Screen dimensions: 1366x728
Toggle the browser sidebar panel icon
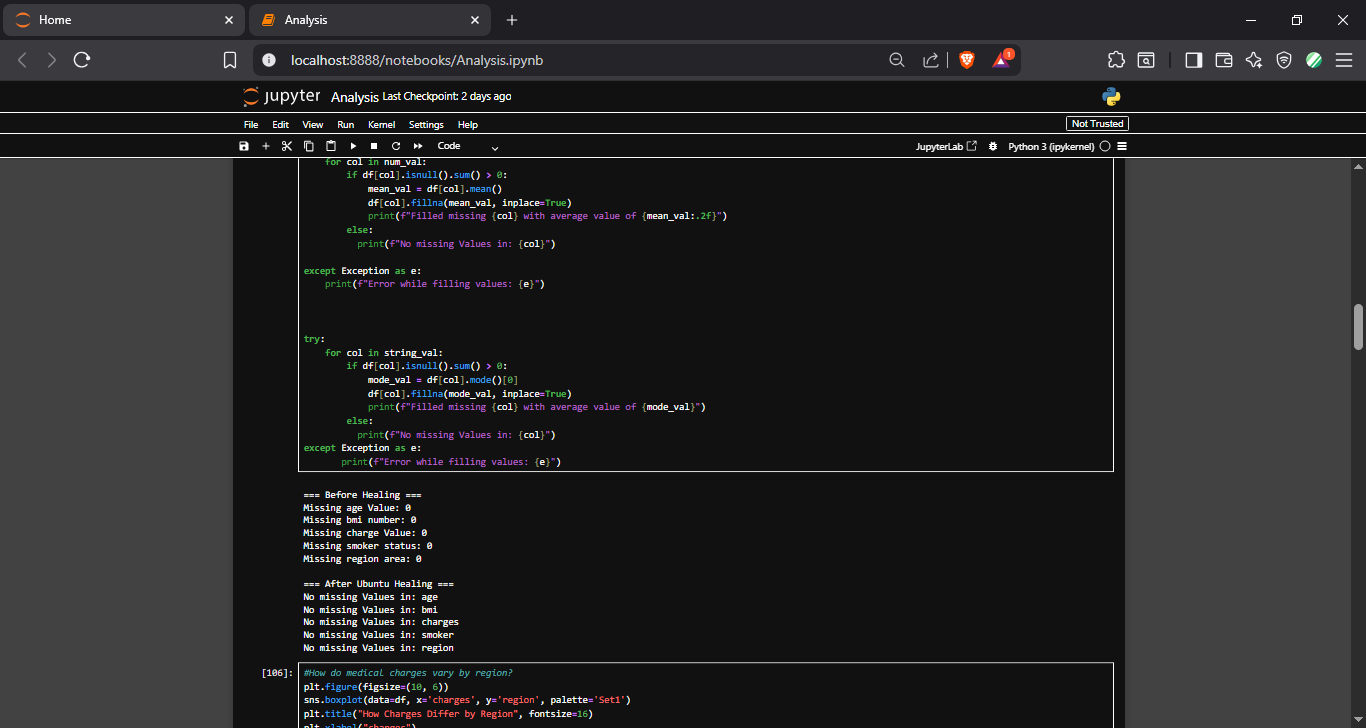coord(1193,60)
